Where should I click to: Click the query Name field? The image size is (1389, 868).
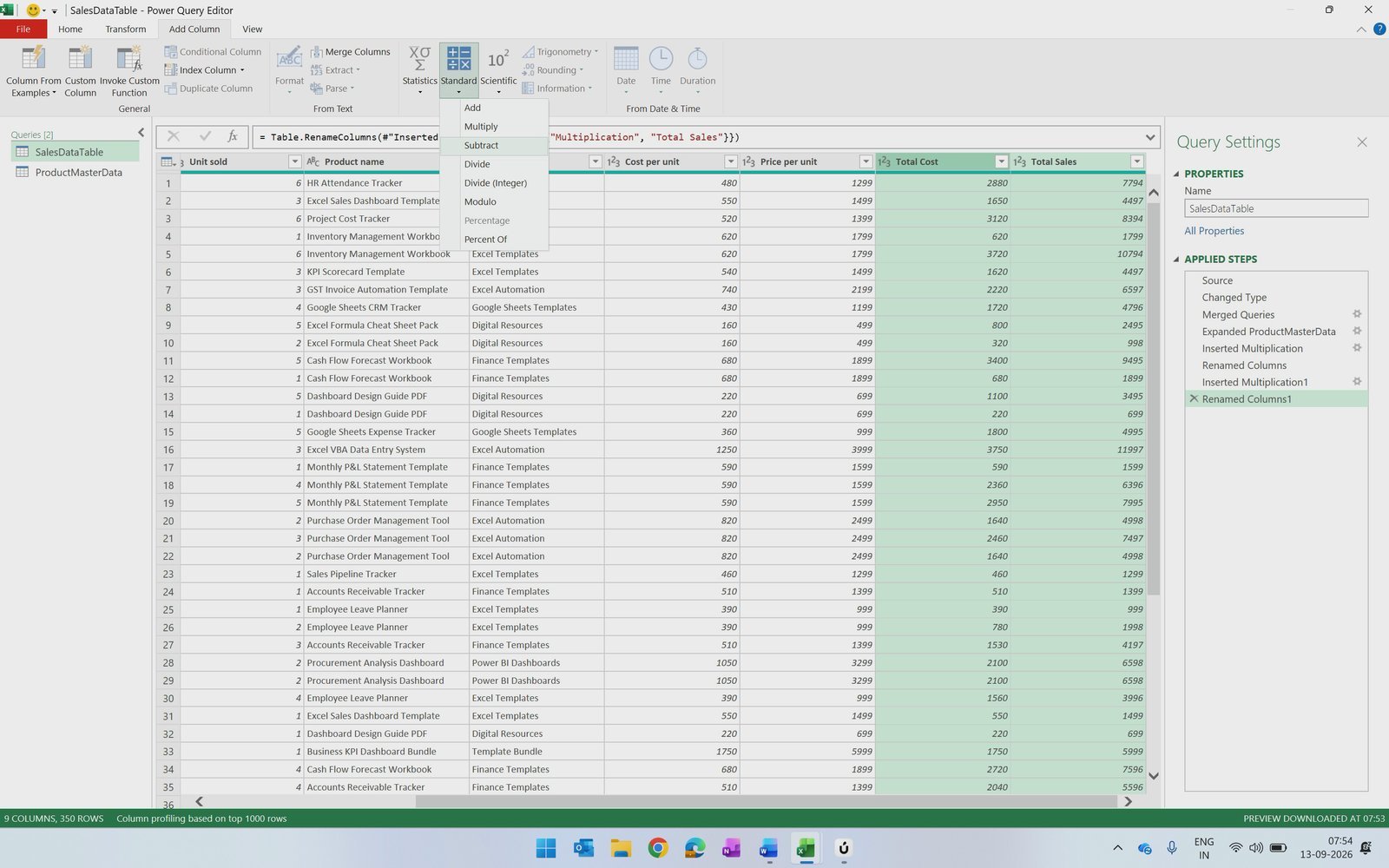pyautogui.click(x=1276, y=208)
